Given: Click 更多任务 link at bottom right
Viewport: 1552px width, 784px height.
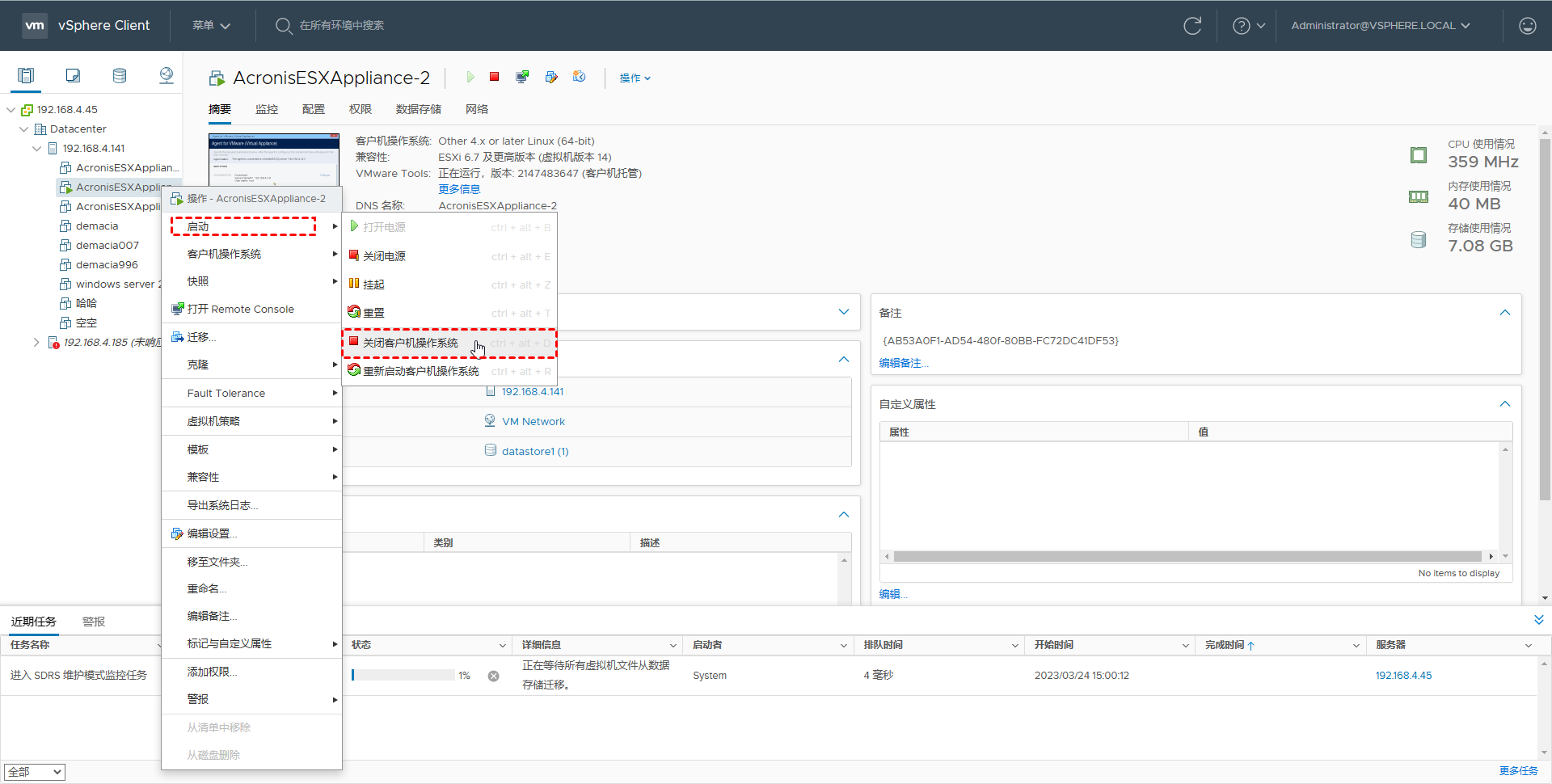Looking at the screenshot, I should coord(1519,771).
